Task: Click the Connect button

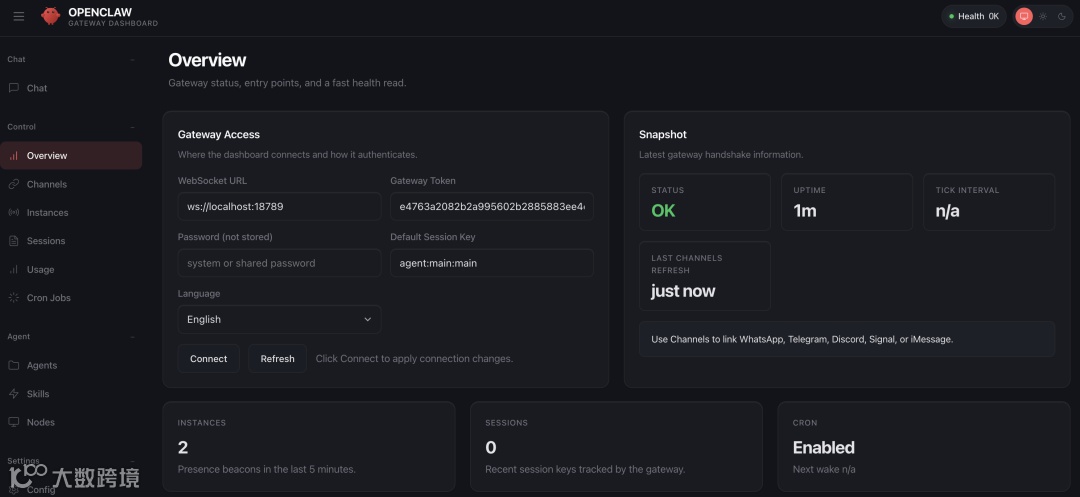Action: point(208,358)
